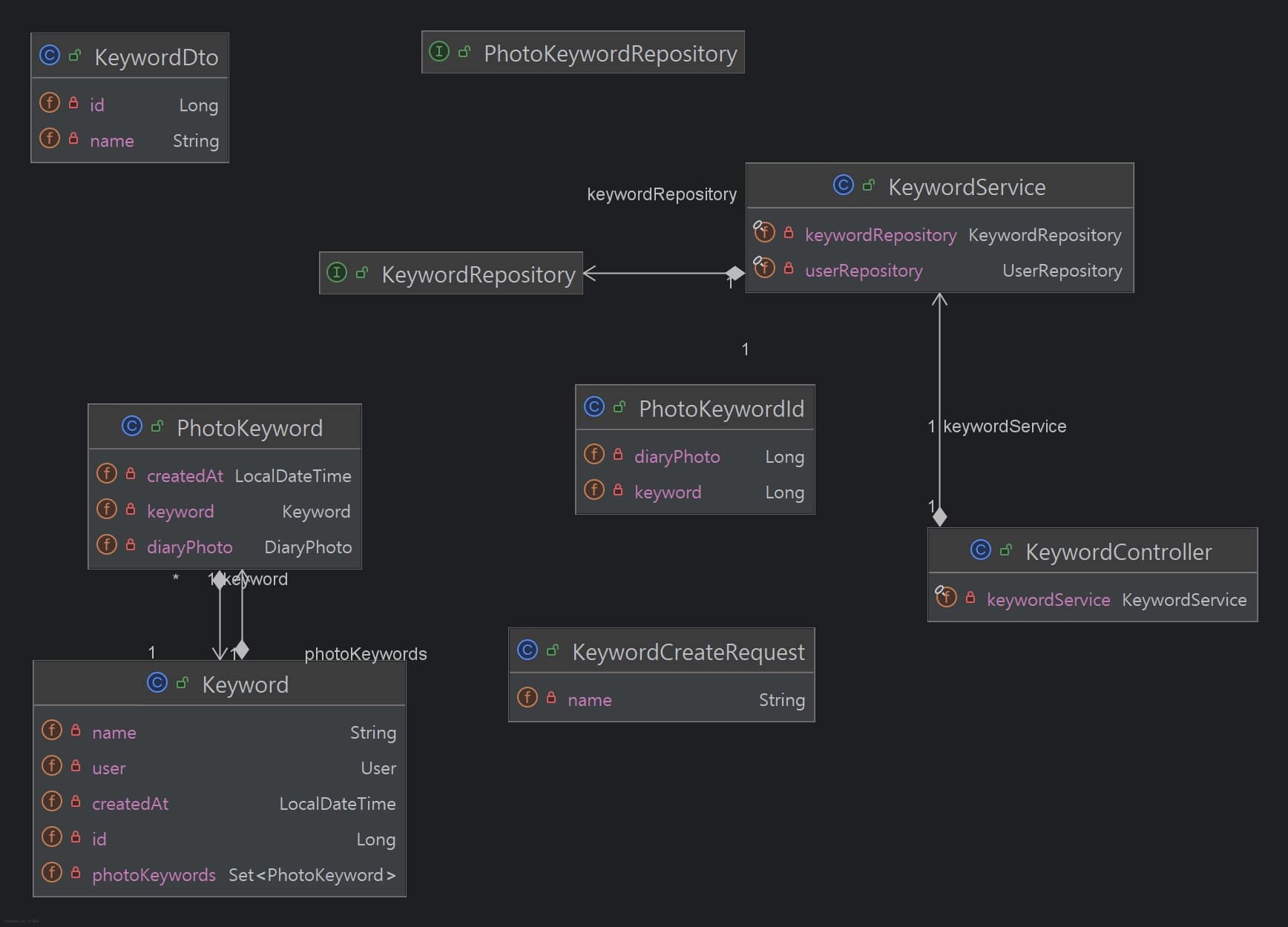Click the class icon beside KeywordDto

pyautogui.click(x=50, y=56)
